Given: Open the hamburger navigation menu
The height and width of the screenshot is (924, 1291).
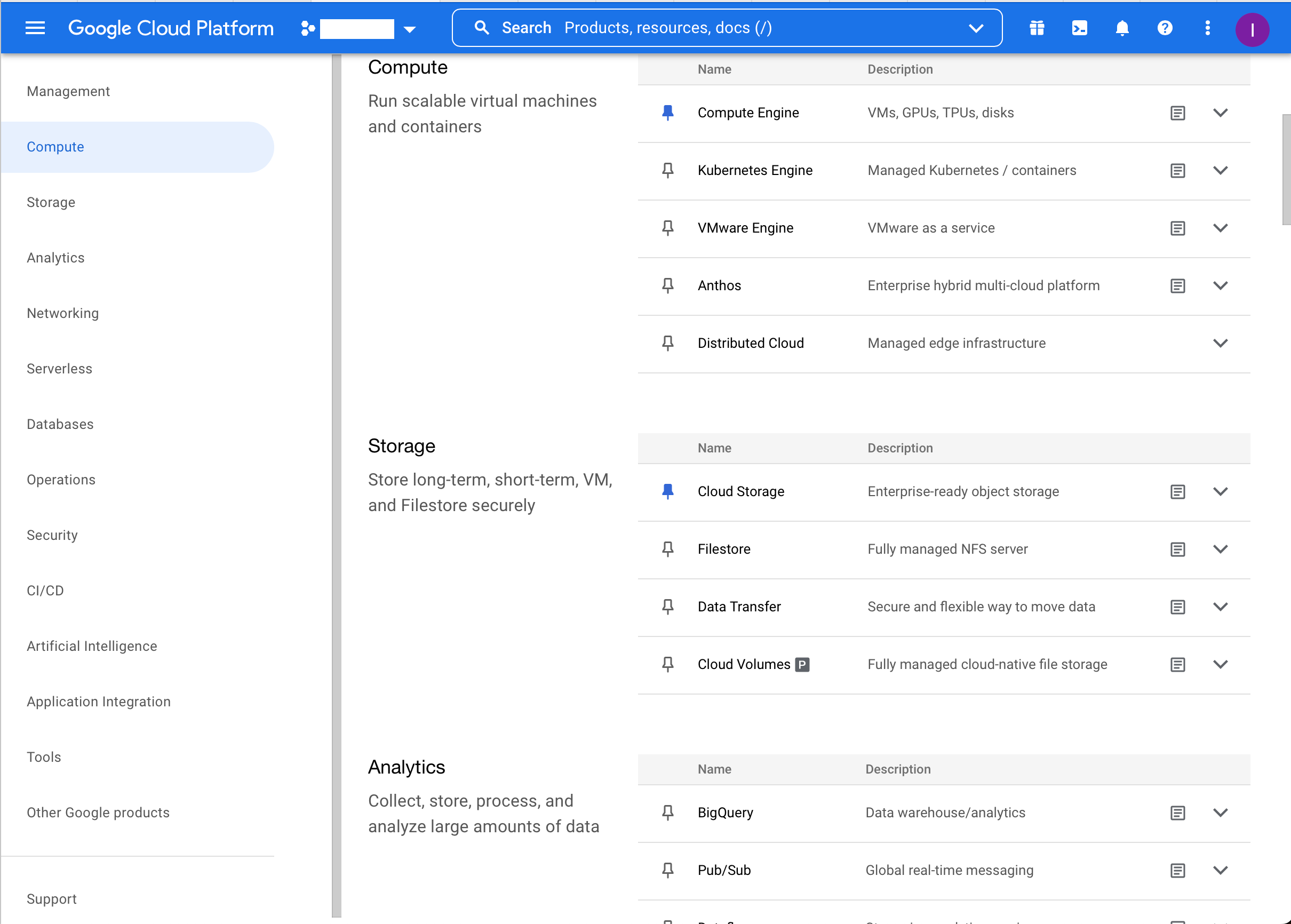Looking at the screenshot, I should (x=35, y=28).
